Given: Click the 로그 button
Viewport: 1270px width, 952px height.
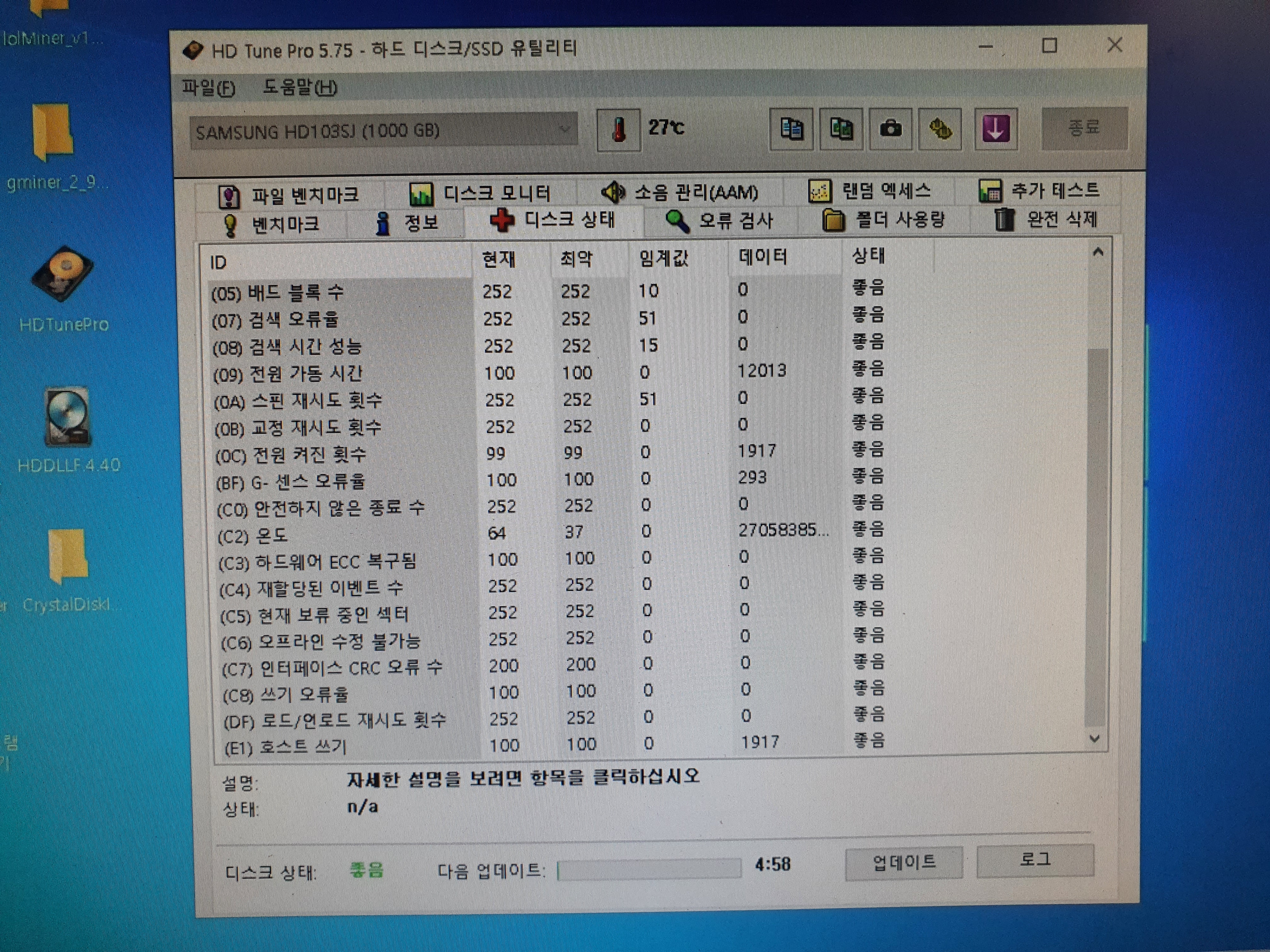Looking at the screenshot, I should pyautogui.click(x=1035, y=860).
